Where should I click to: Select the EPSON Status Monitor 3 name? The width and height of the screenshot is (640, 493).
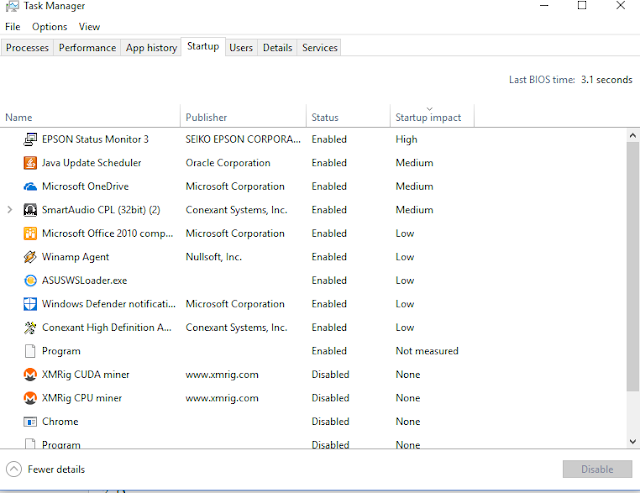pos(95,140)
